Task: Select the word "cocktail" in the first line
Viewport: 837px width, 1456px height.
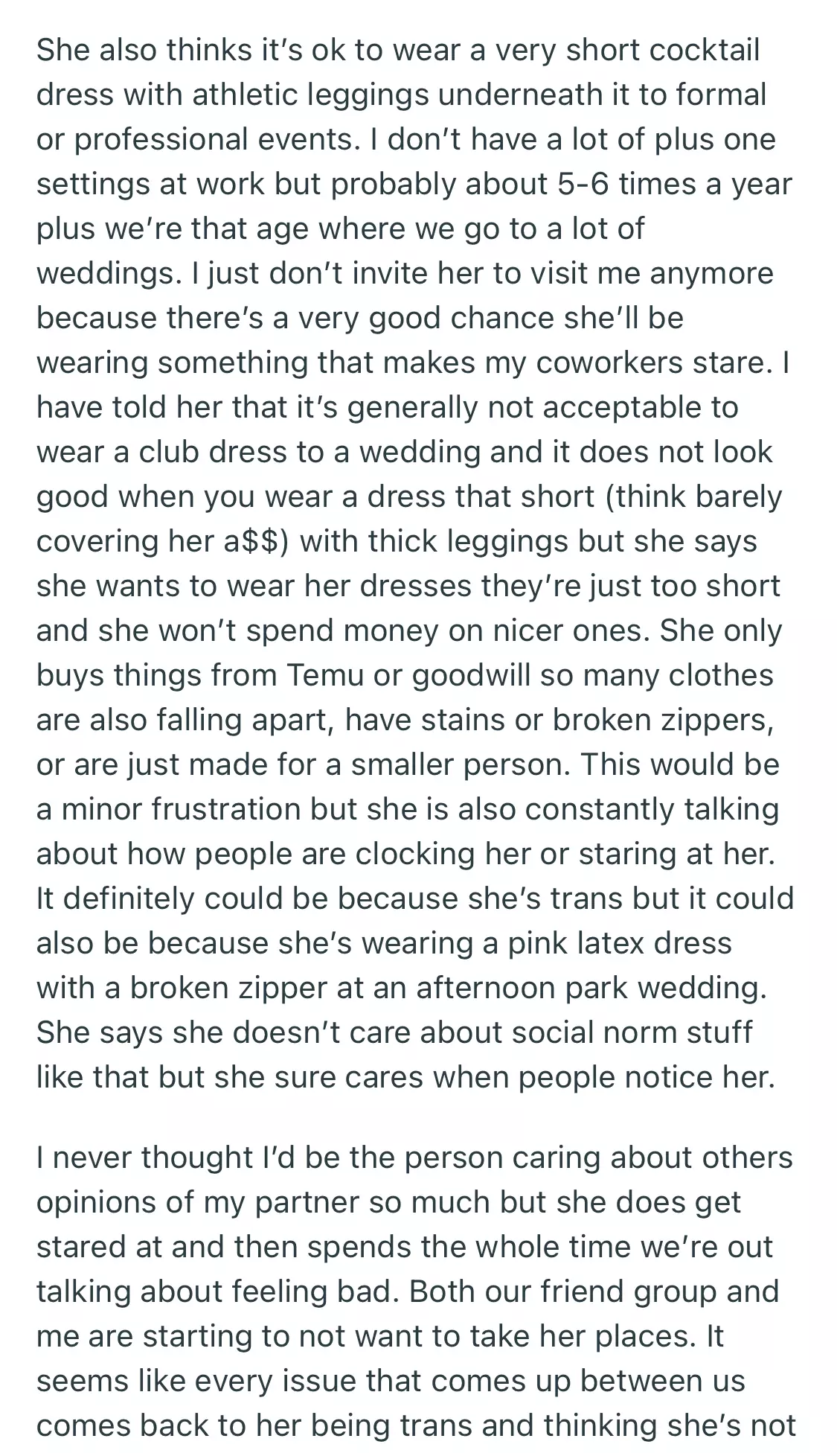Action: tap(704, 50)
